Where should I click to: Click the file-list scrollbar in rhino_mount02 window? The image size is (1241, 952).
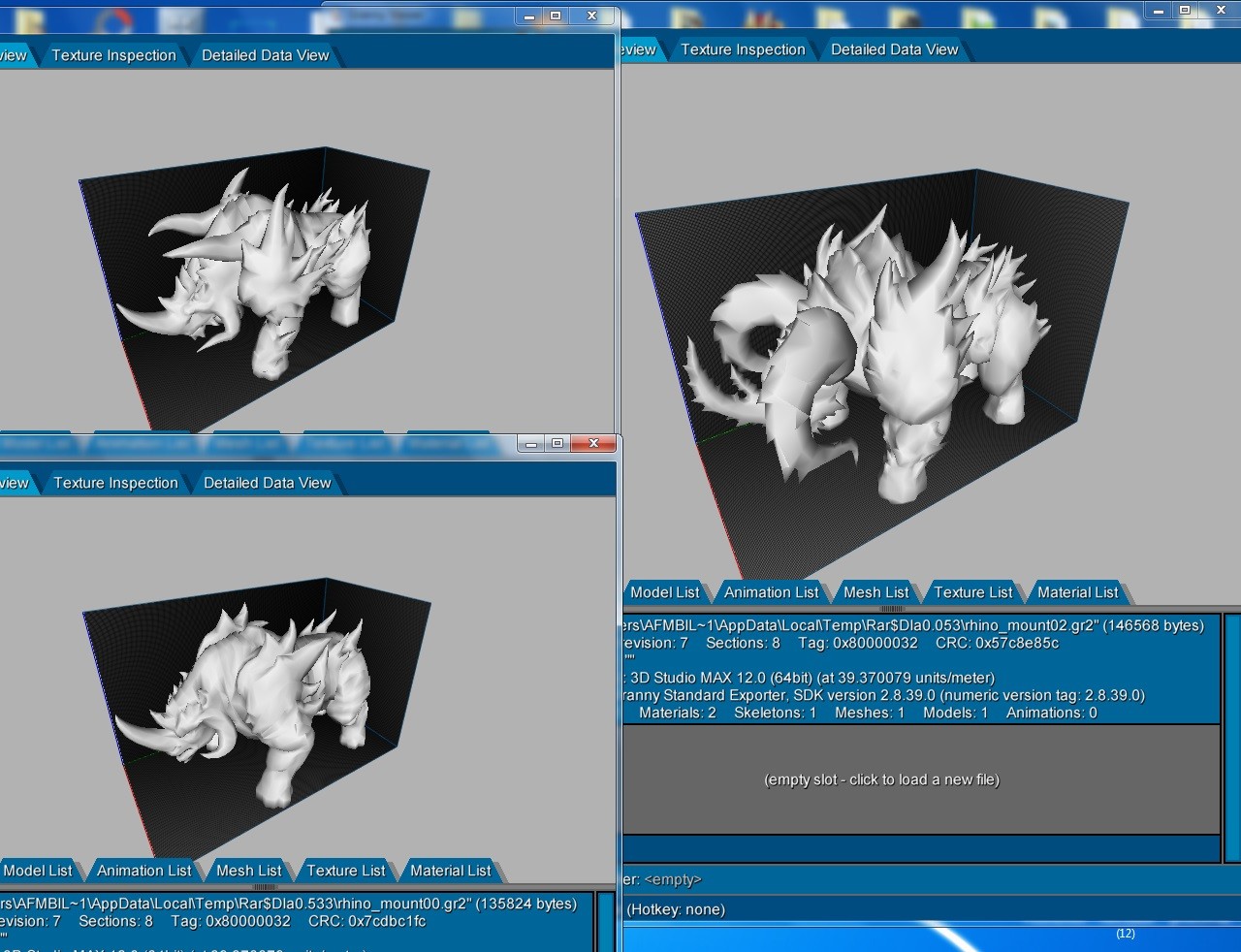click(1232, 737)
